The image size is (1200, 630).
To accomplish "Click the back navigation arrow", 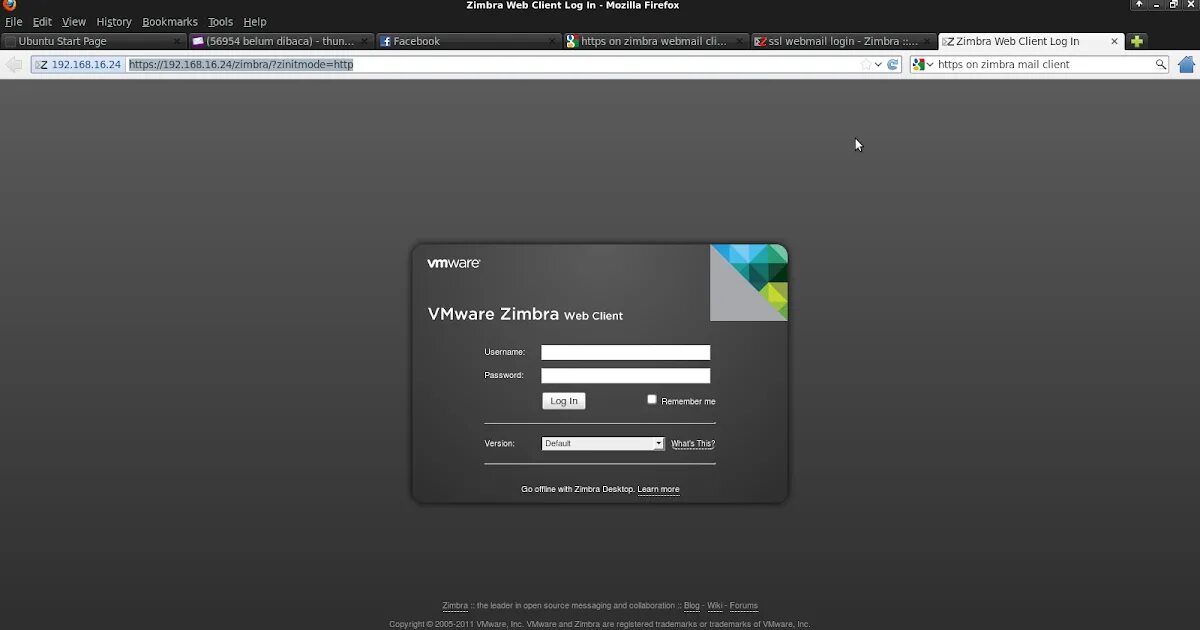I will click(x=13, y=64).
